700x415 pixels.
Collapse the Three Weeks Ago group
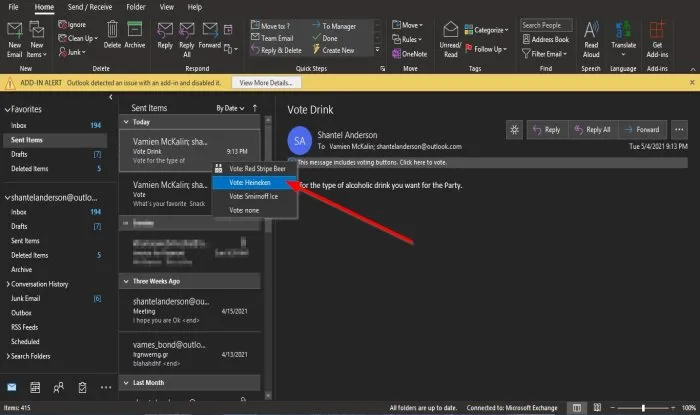[126, 281]
